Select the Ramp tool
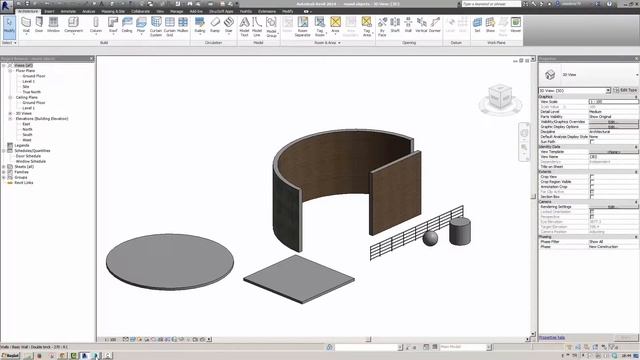 pyautogui.click(x=215, y=25)
